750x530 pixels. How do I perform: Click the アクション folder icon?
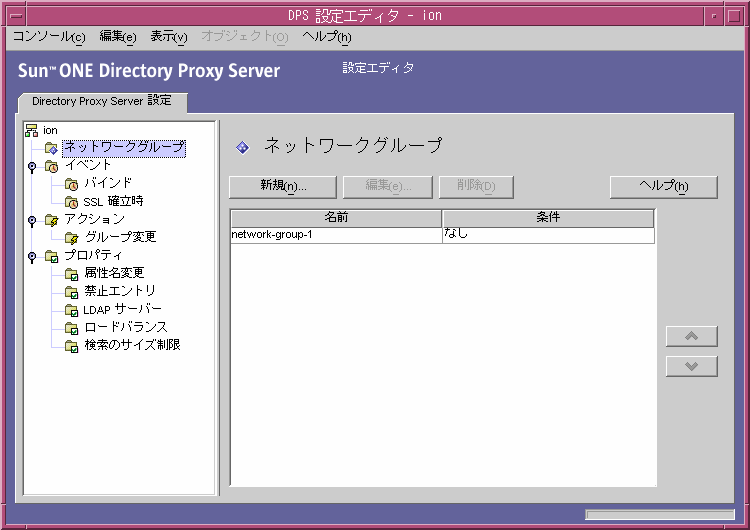coord(51,220)
